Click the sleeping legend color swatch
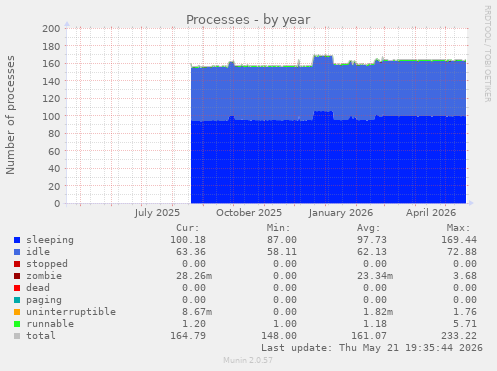The height and width of the screenshot is (371, 497). click(x=17, y=240)
